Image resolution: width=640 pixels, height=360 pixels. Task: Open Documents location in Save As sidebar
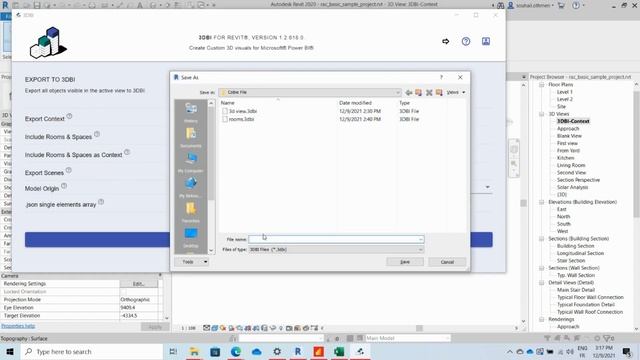tap(191, 137)
